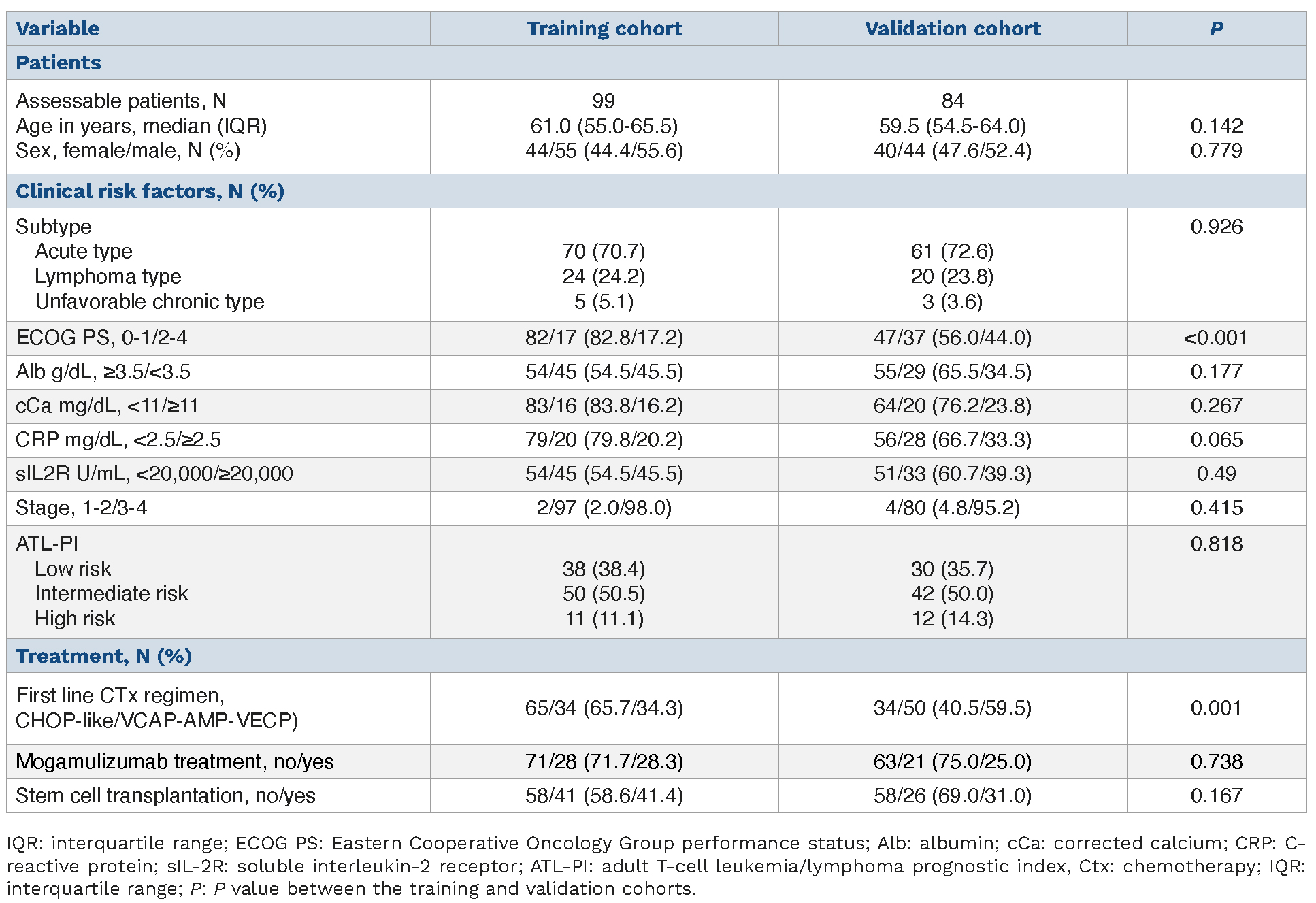Image resolution: width=1316 pixels, height=903 pixels.
Task: Select the Stage, 1-2/3-4 row label
Action: pyautogui.click(x=82, y=508)
